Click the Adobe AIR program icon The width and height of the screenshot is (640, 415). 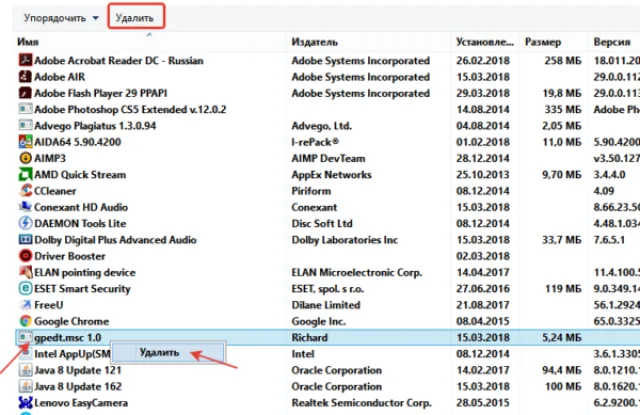click(x=25, y=77)
